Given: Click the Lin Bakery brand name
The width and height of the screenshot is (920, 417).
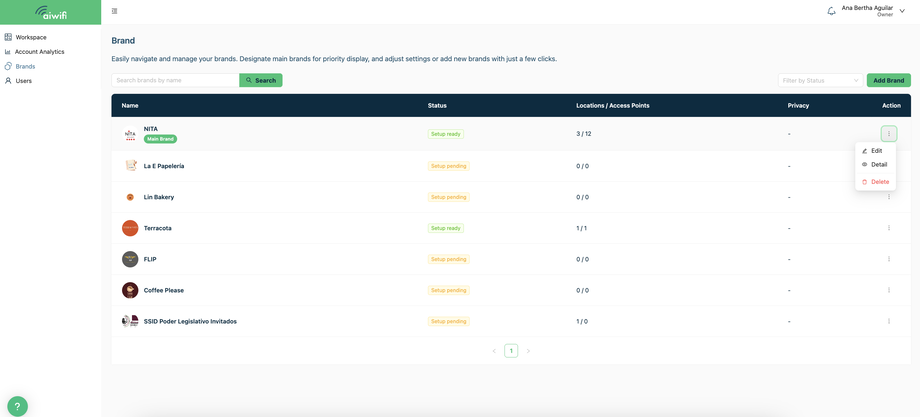Looking at the screenshot, I should tap(159, 197).
